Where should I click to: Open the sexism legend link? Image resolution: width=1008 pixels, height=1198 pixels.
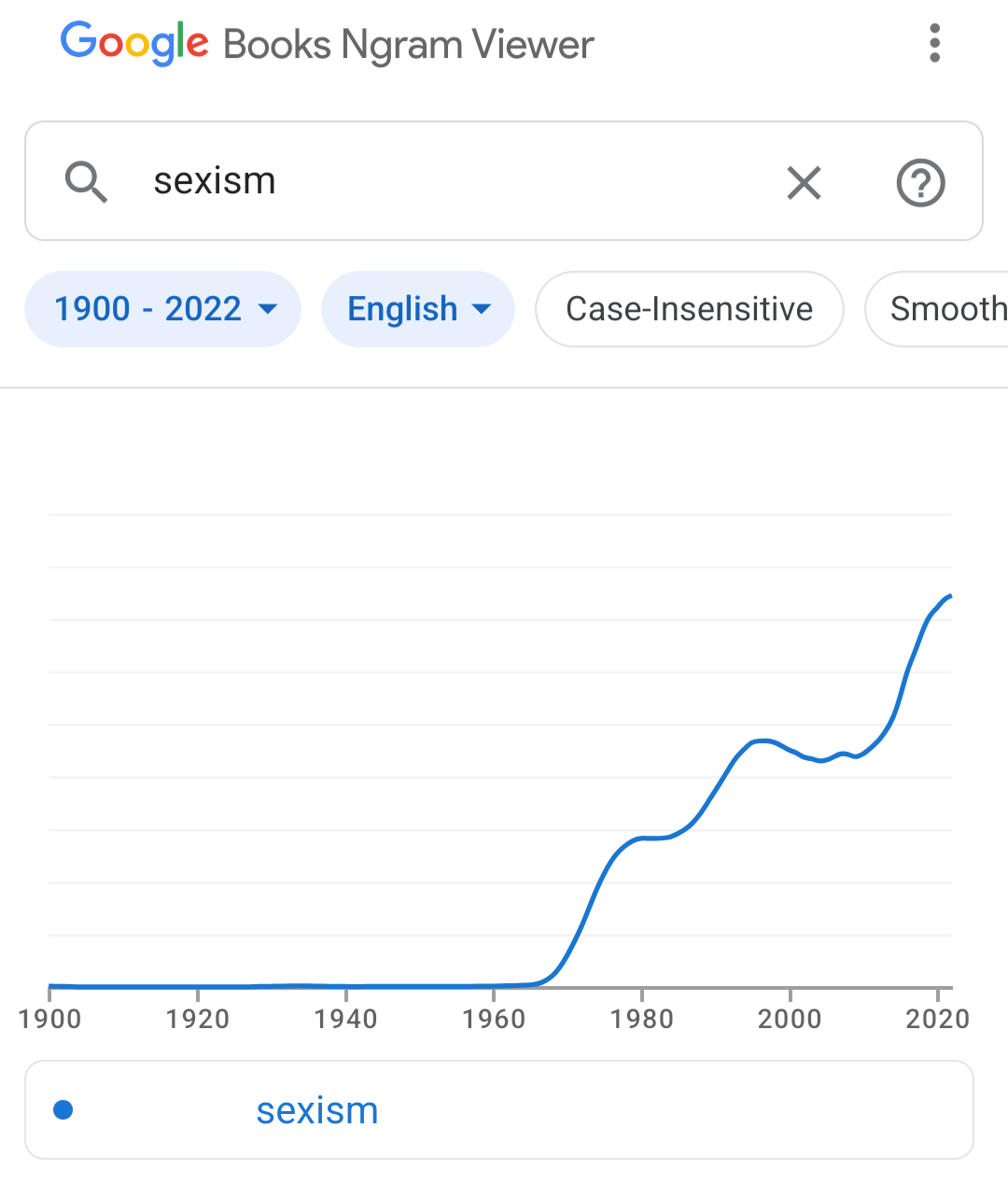coord(317,1110)
